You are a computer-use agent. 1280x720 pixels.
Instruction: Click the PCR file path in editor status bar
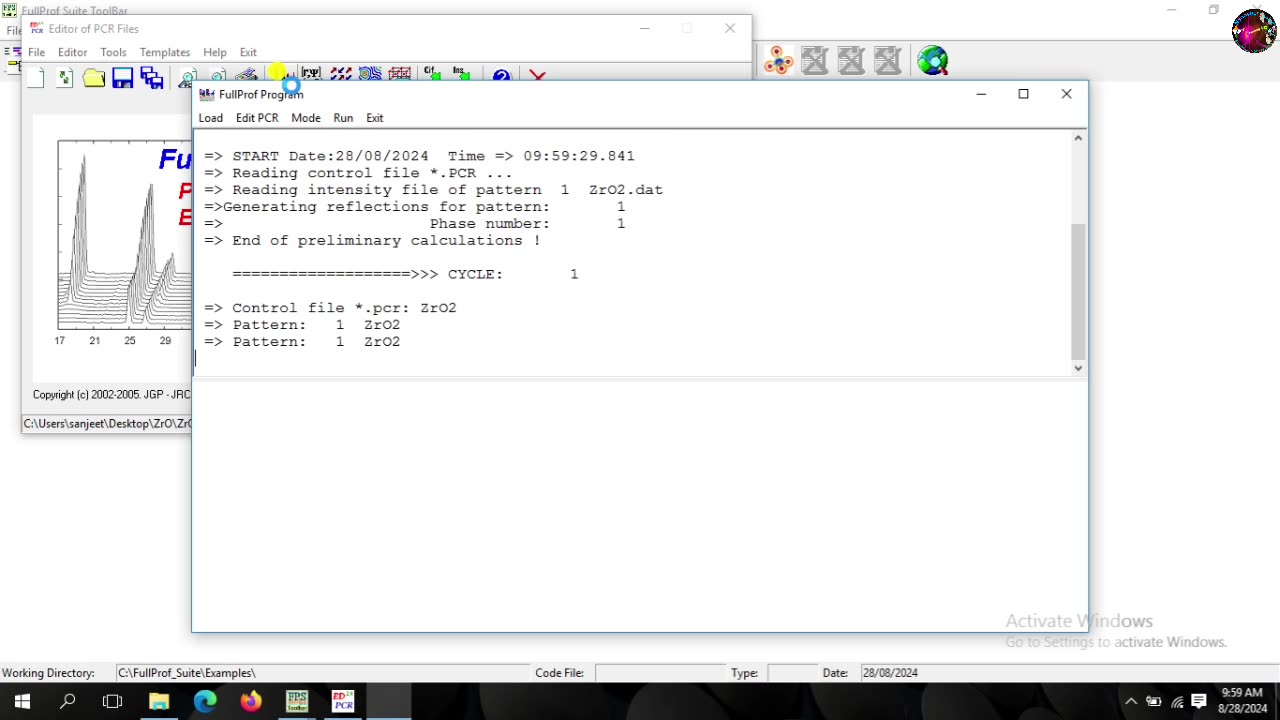click(x=107, y=424)
